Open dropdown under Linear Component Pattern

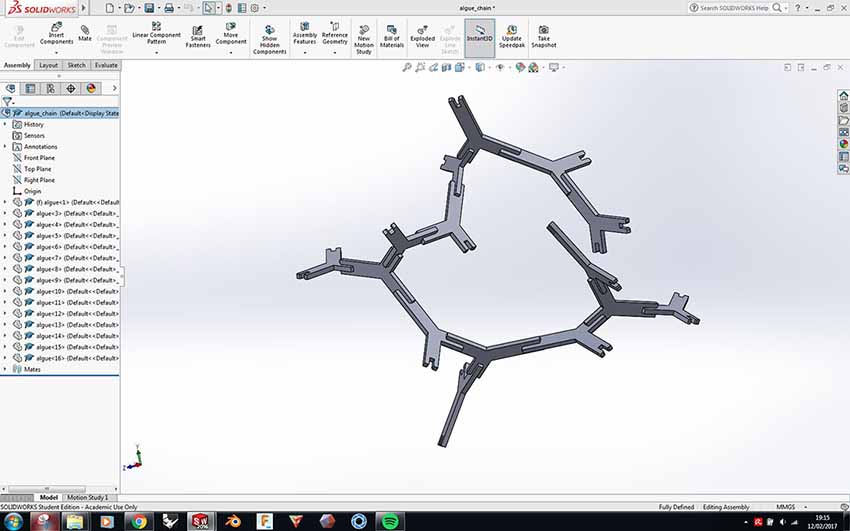tap(157, 53)
